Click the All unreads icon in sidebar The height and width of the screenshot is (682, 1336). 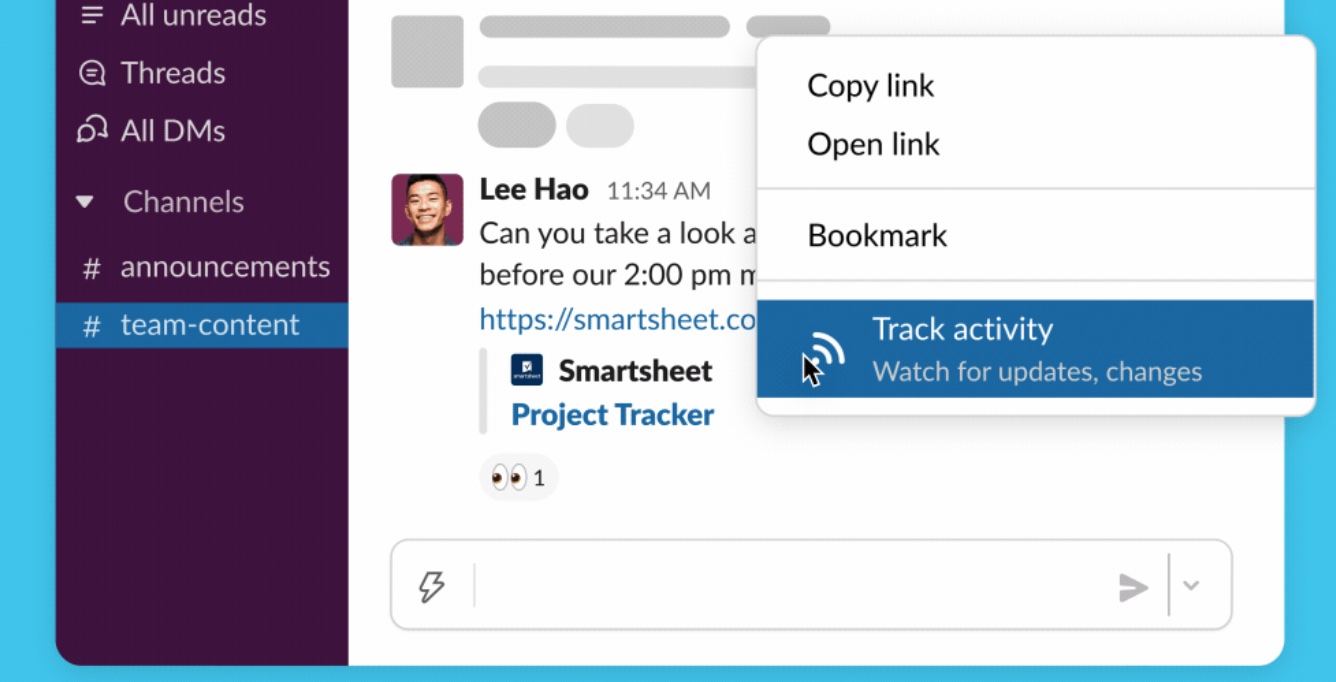pos(92,15)
